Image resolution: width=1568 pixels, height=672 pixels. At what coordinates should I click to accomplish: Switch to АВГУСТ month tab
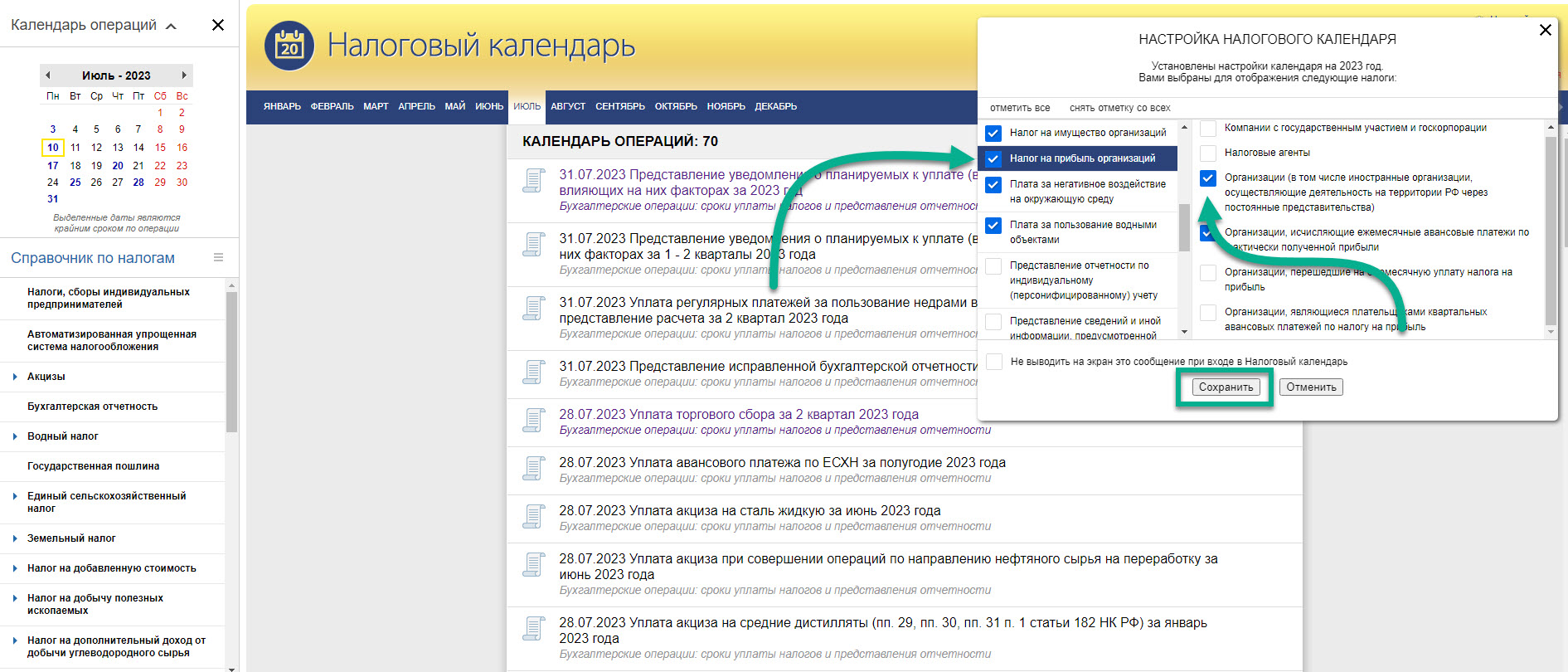[x=568, y=106]
